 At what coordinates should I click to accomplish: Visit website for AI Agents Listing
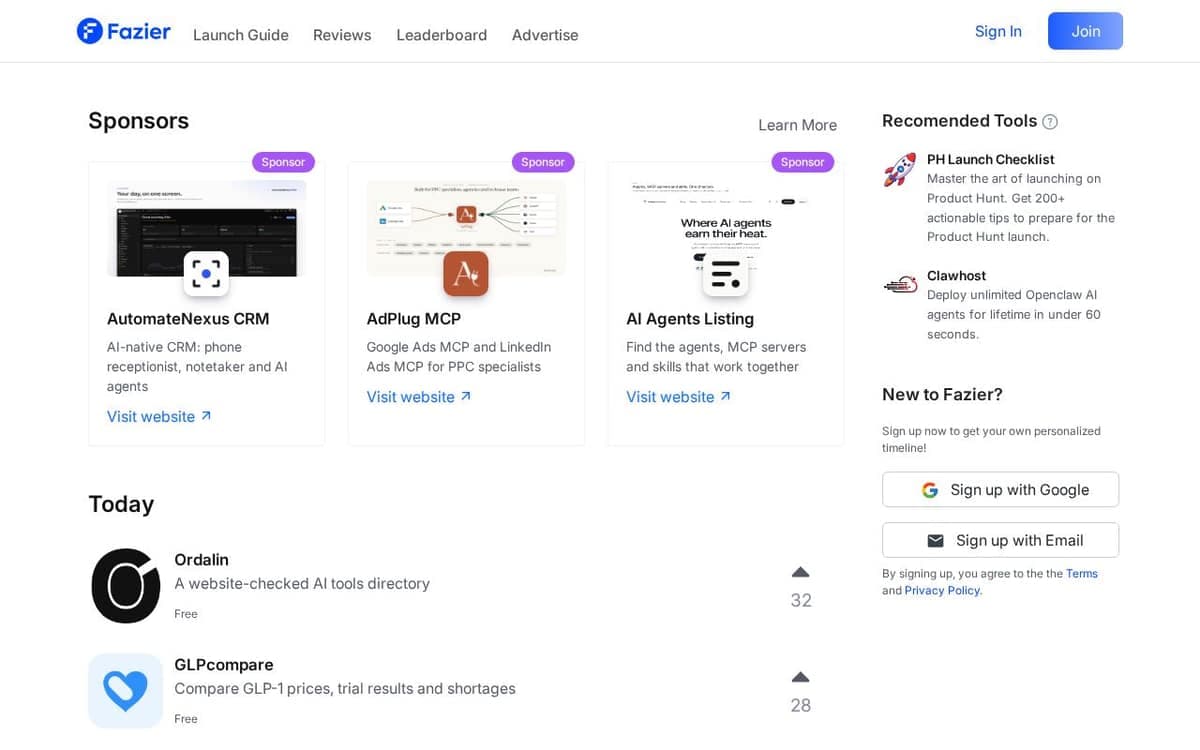[679, 397]
